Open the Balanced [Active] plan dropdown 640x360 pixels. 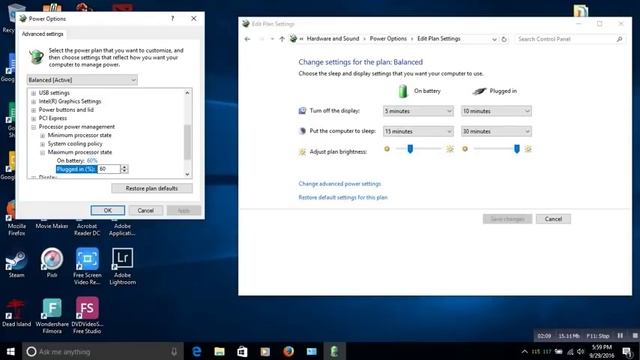[x=82, y=80]
